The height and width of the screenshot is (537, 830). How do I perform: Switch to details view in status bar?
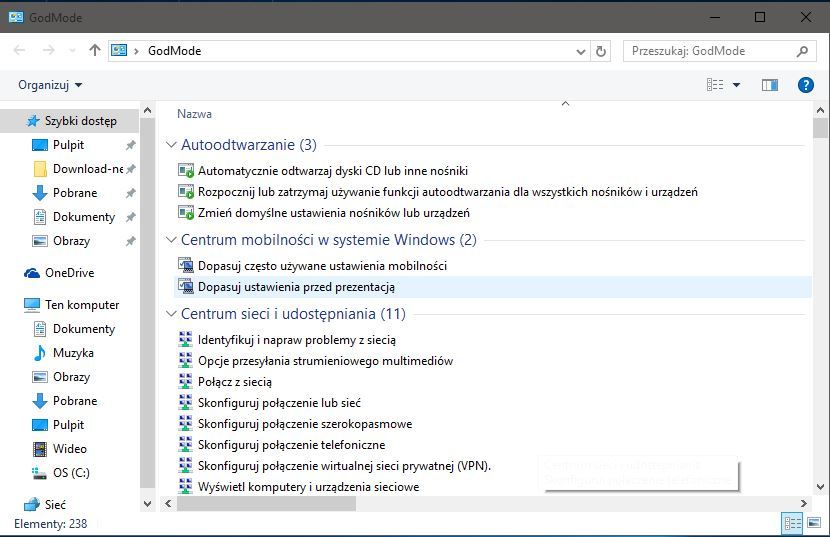tap(792, 523)
